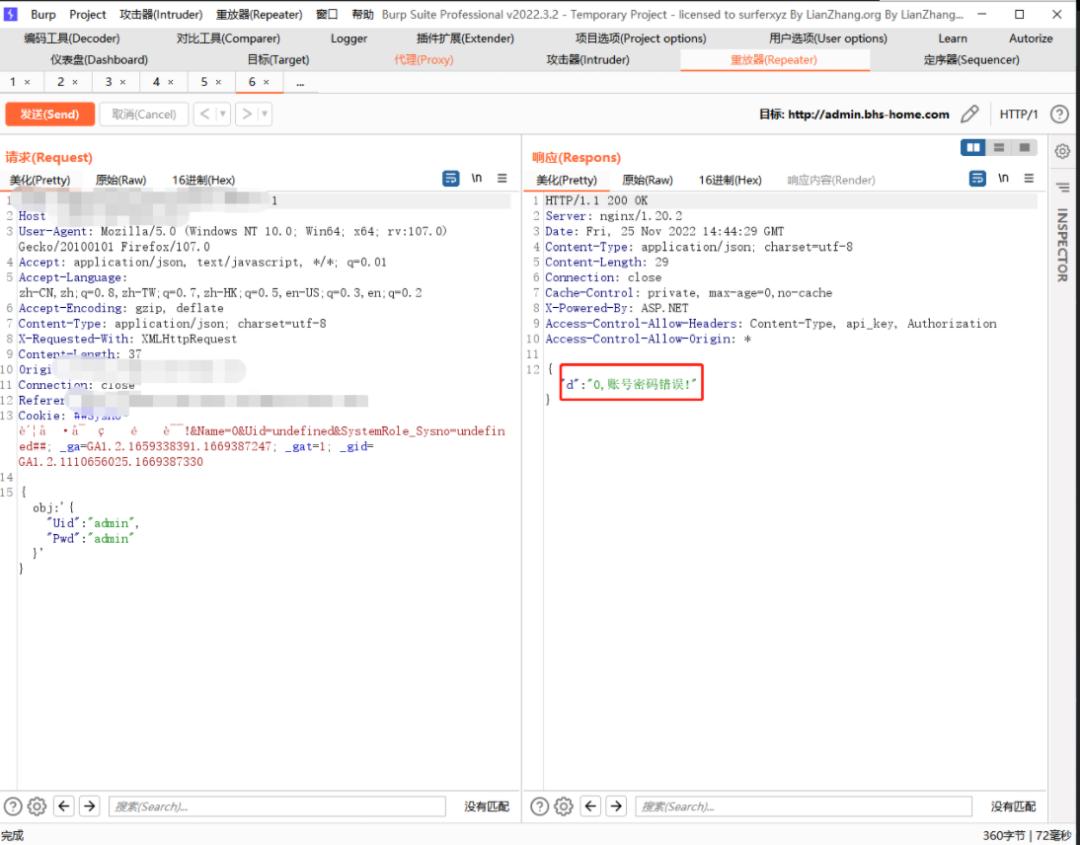Switch to 编码工具(Decoder) tab
This screenshot has width=1080, height=845.
72,39
